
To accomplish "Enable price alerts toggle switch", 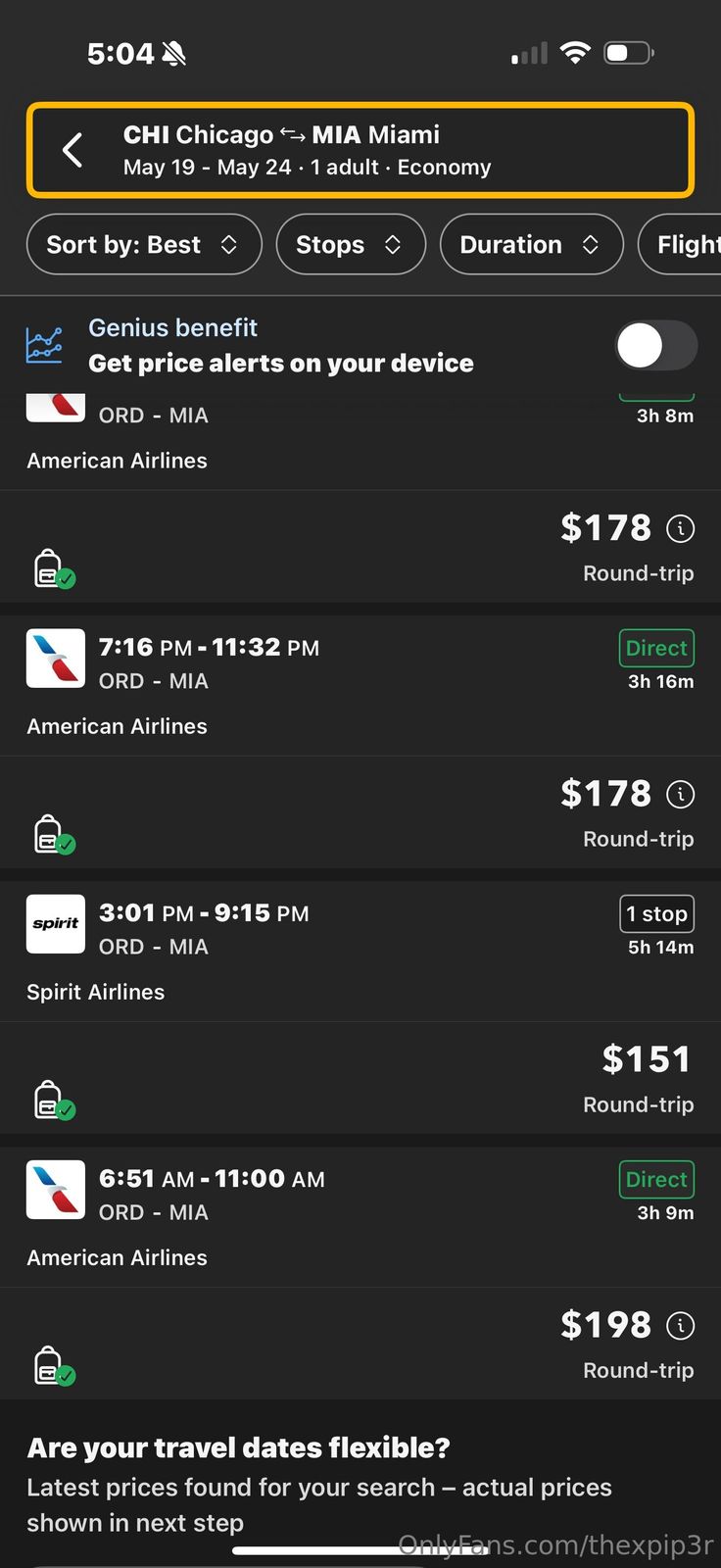I will tap(655, 346).
